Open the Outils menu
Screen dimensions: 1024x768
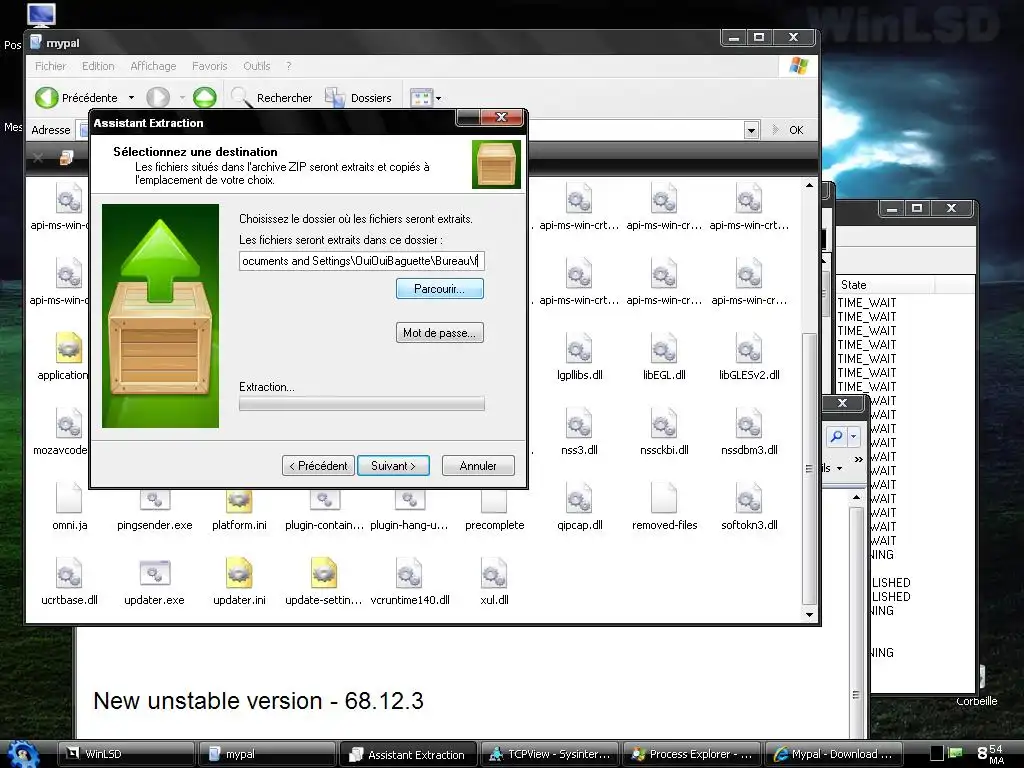click(x=256, y=66)
